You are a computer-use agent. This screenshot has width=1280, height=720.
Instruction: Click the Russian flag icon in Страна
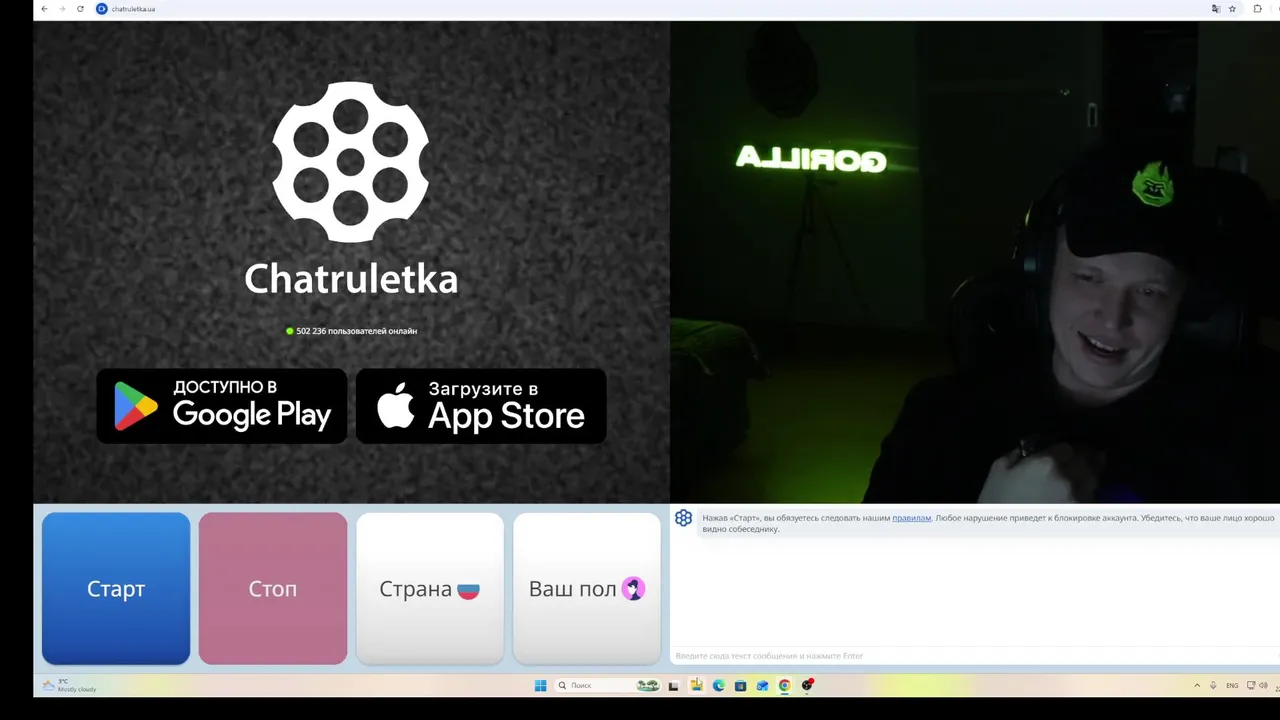[x=468, y=590]
